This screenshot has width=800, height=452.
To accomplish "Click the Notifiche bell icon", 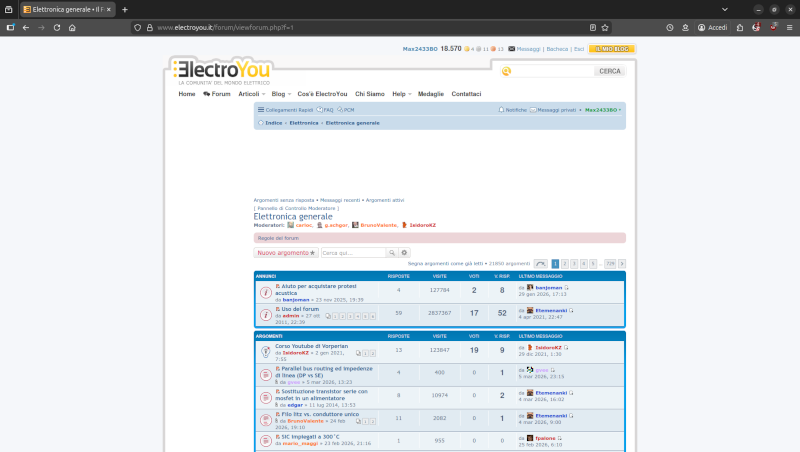I will [x=501, y=109].
